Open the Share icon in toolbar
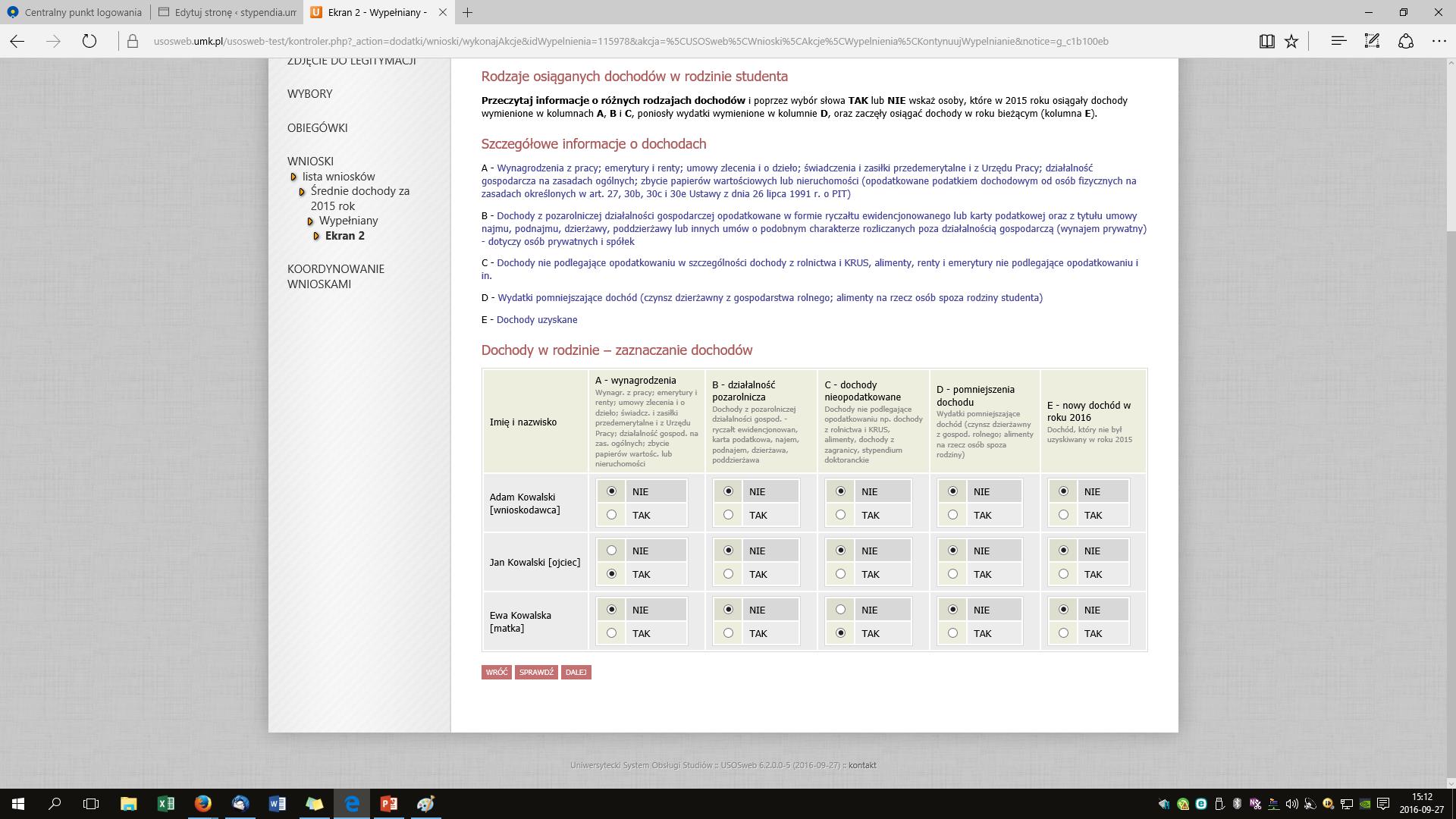 pos(1405,42)
